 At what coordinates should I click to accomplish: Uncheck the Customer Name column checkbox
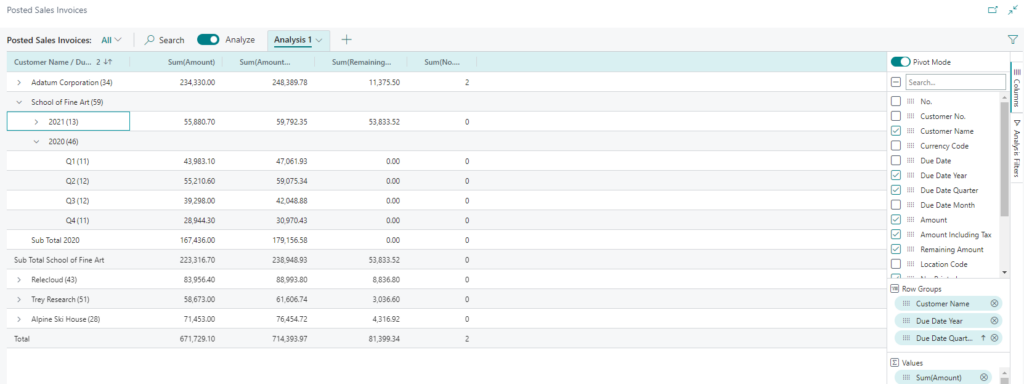coord(896,131)
